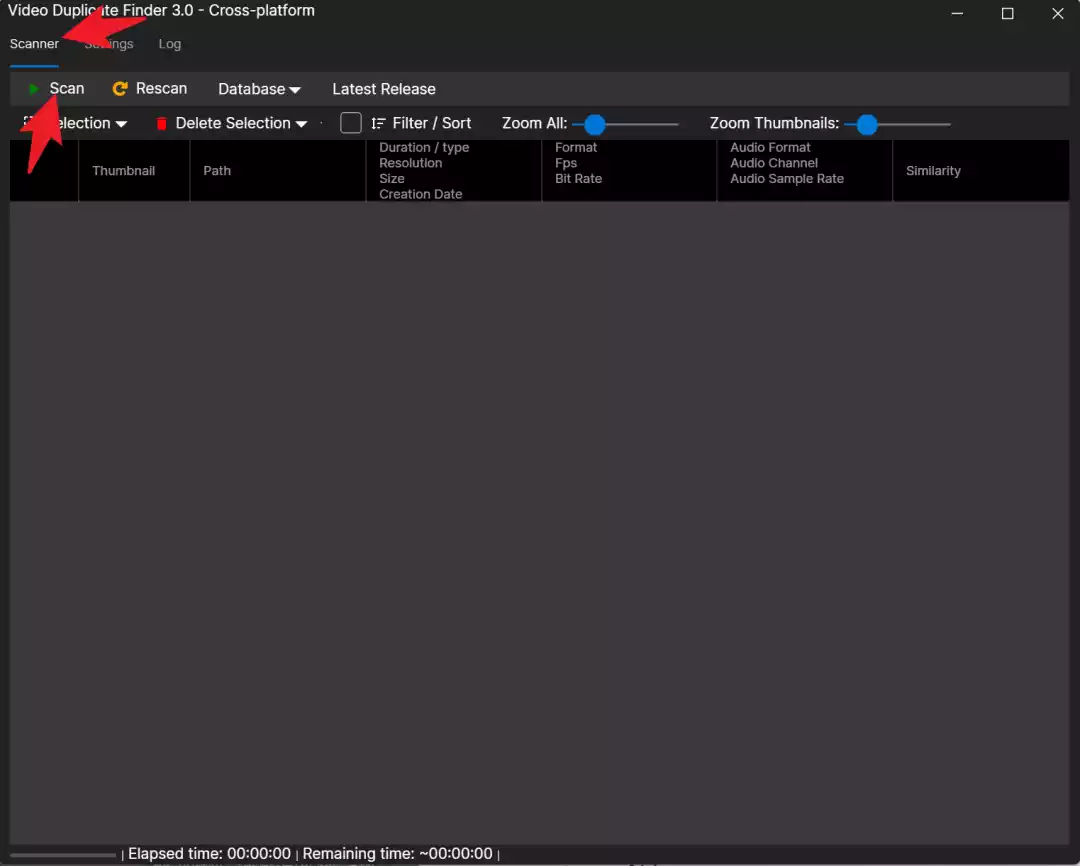Minimize the Video Duplicate Finder window
Image resolution: width=1080 pixels, height=866 pixels.
click(957, 13)
